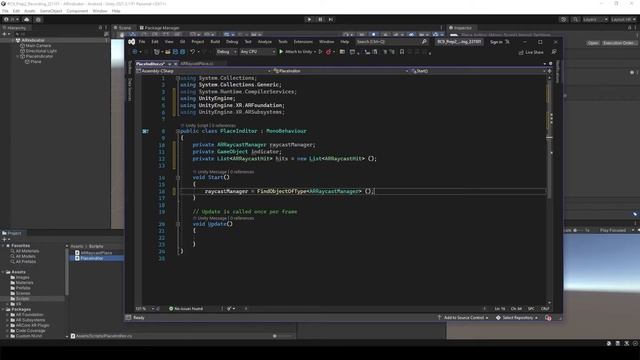Open Unity's Layers dropdown

(595, 20)
